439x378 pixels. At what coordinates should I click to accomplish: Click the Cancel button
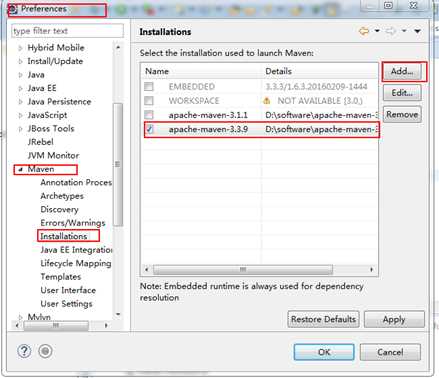390,352
